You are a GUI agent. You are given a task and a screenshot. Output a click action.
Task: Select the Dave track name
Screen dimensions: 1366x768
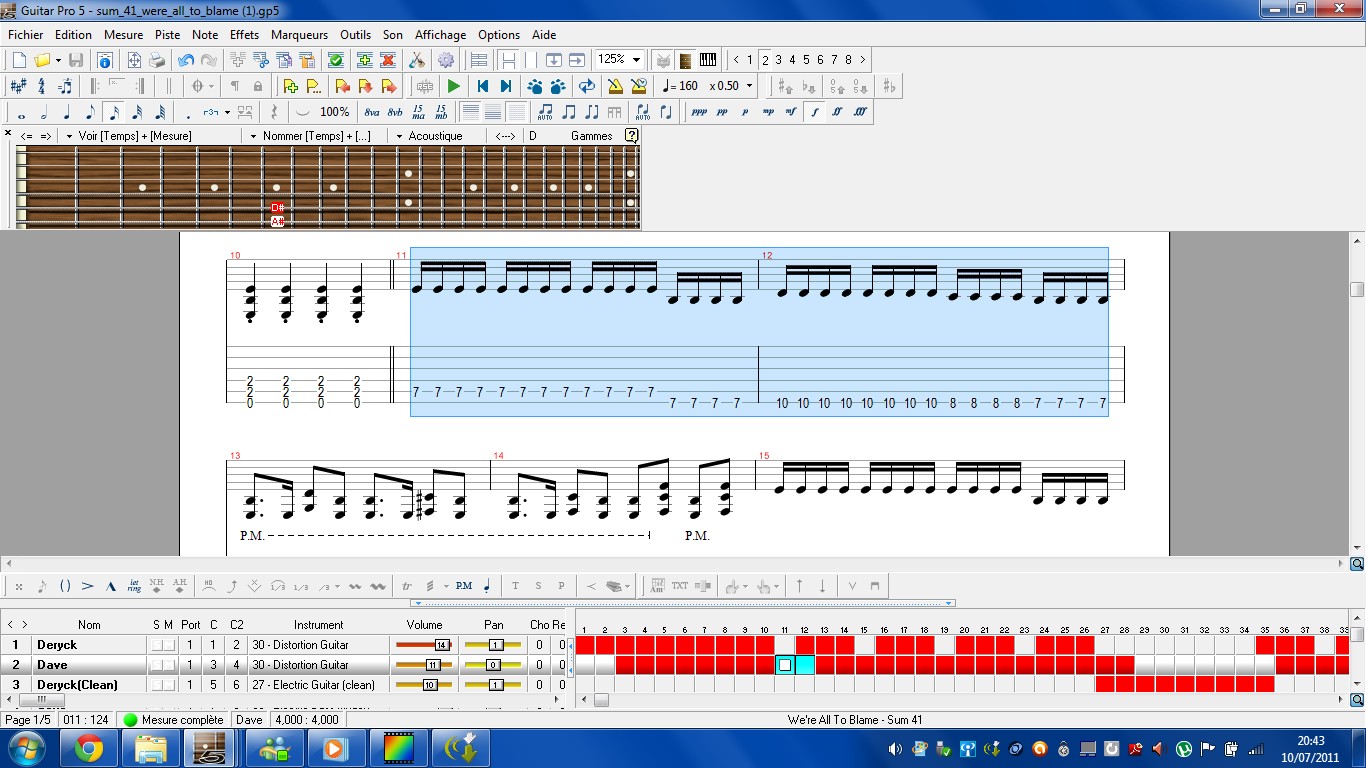pyautogui.click(x=52, y=665)
